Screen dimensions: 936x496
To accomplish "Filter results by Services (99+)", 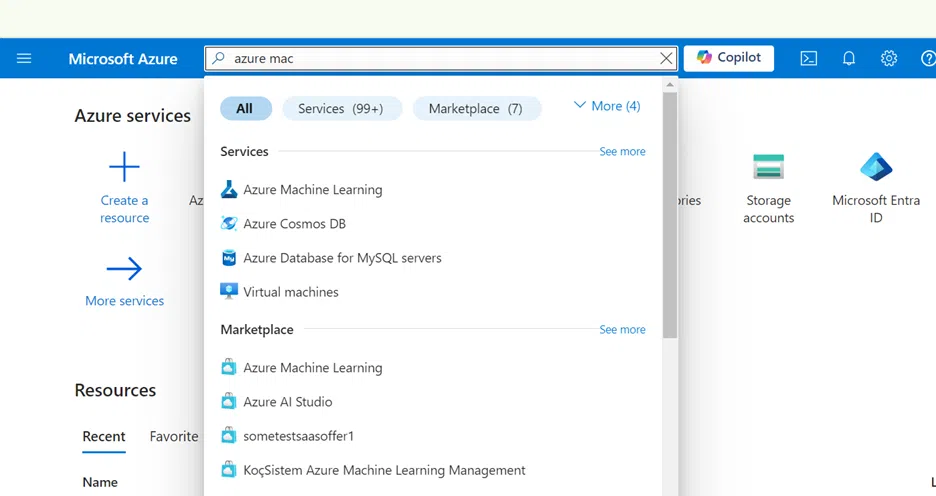I will (341, 108).
